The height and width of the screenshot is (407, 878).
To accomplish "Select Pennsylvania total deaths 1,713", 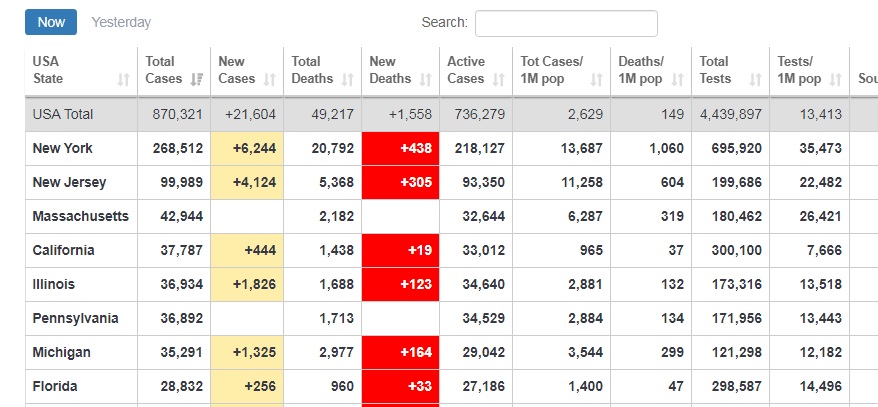I will (x=337, y=319).
